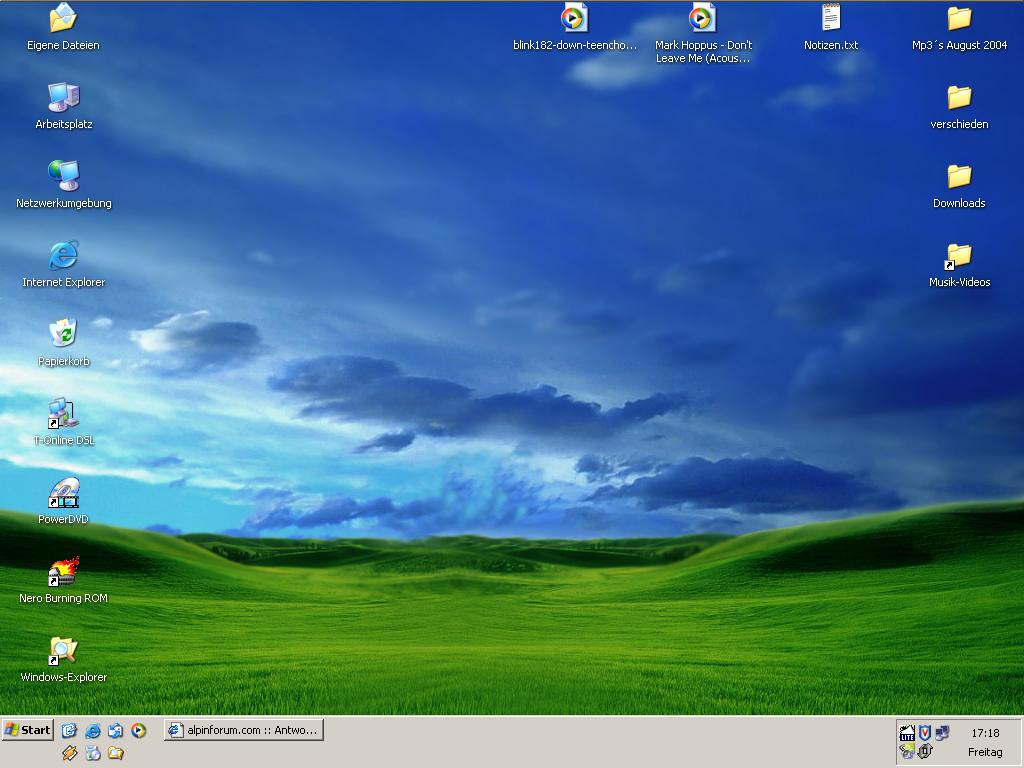This screenshot has width=1024, height=768.
Task: Click the Netzwerkumgebung desktop icon
Action: [x=63, y=177]
